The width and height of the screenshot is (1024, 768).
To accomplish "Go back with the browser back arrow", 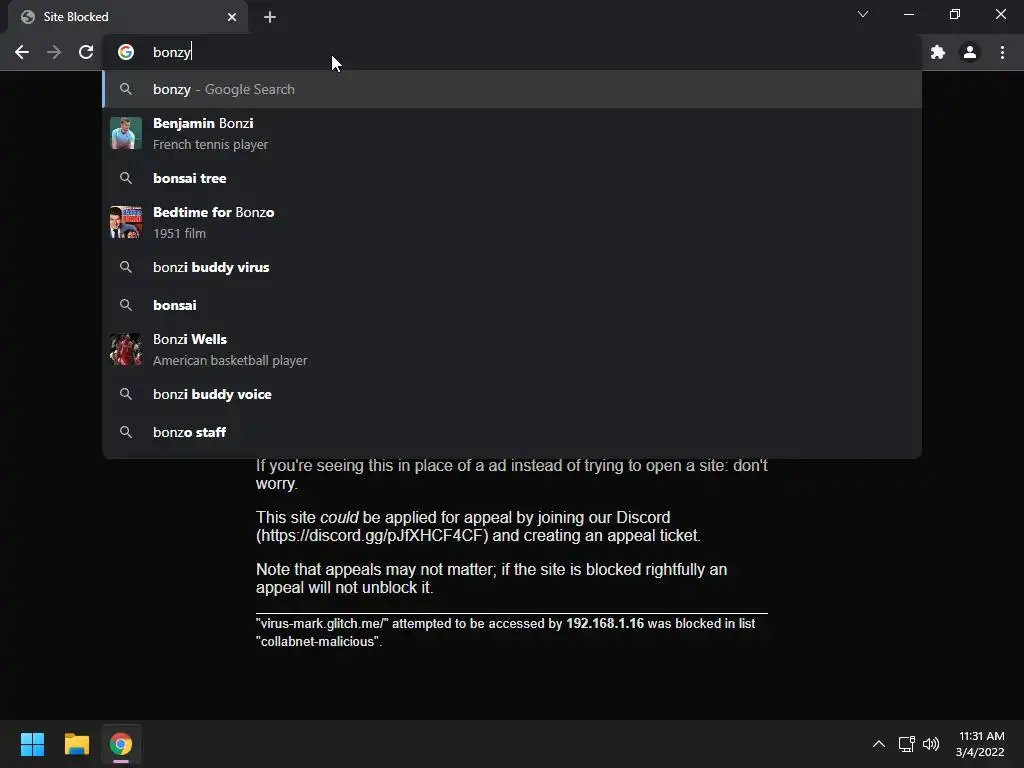I will pyautogui.click(x=22, y=52).
